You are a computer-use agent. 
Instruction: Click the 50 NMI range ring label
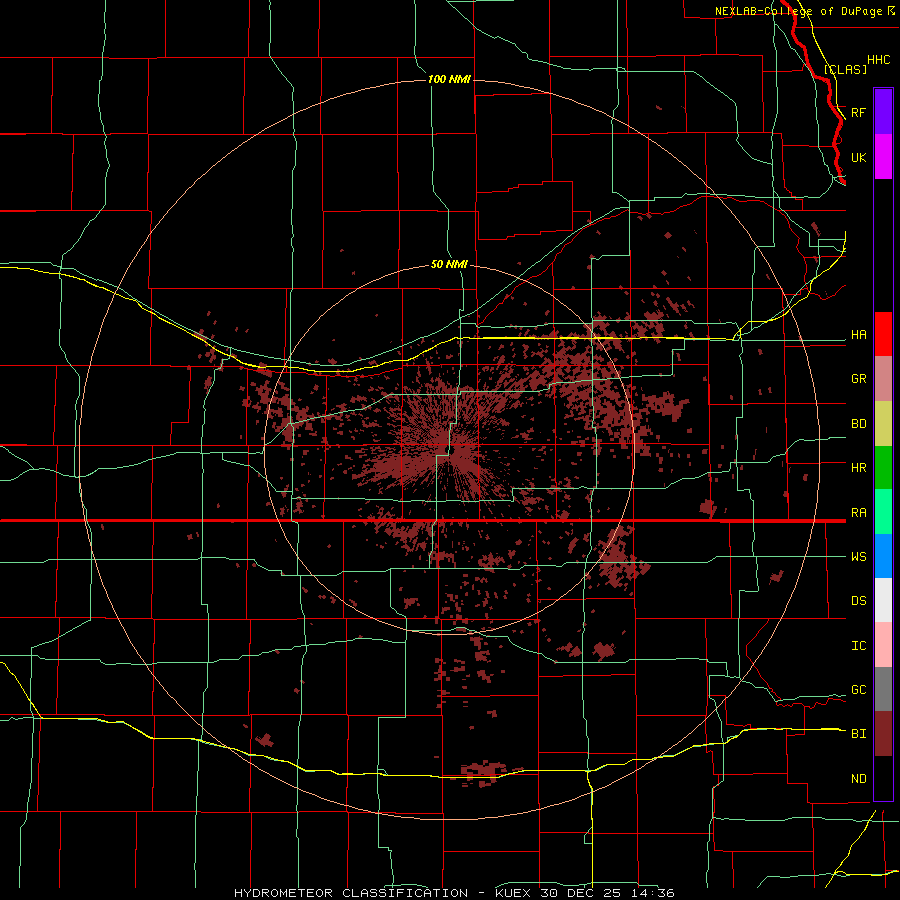tap(449, 264)
